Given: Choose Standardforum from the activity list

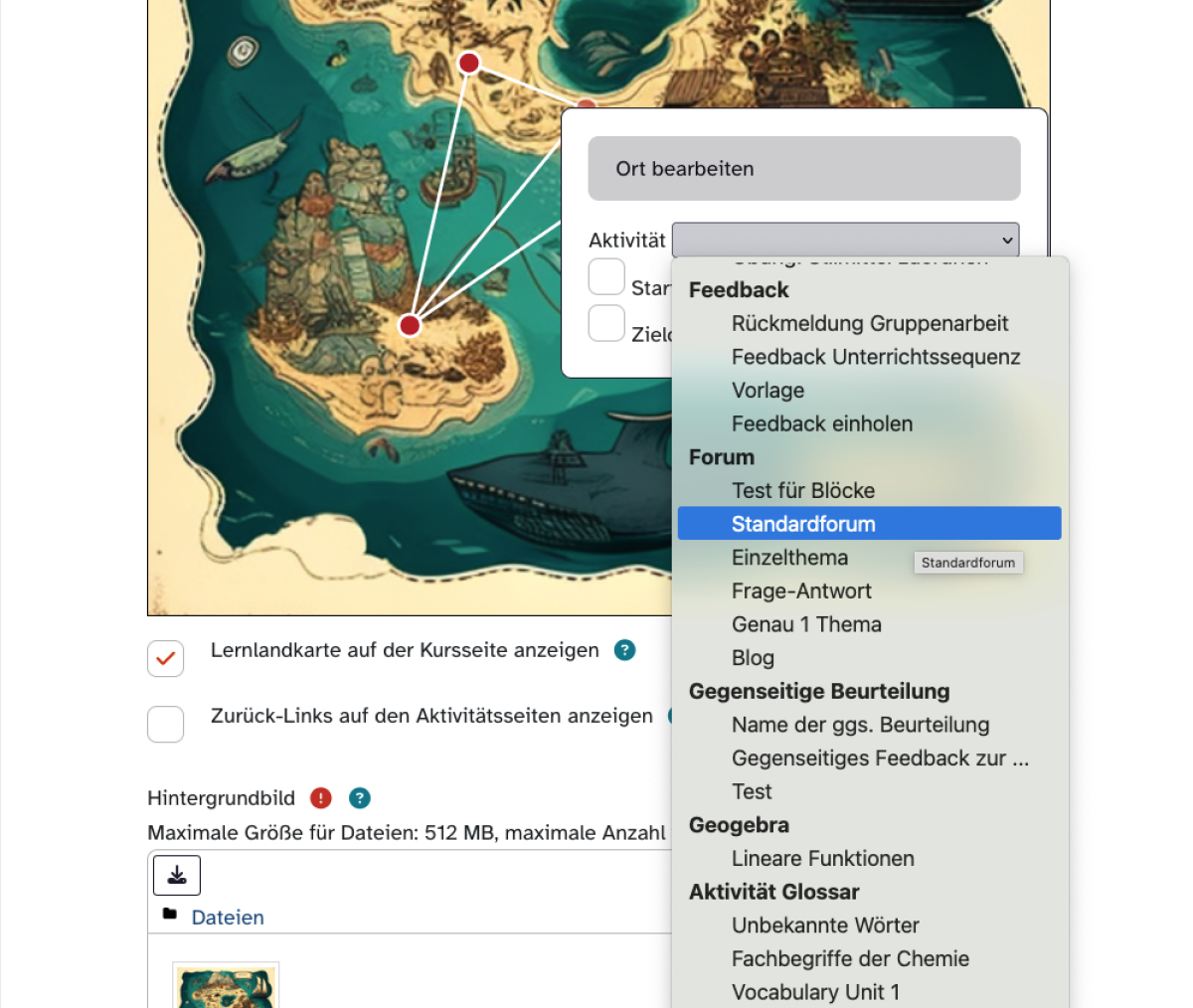Looking at the screenshot, I should (x=803, y=524).
